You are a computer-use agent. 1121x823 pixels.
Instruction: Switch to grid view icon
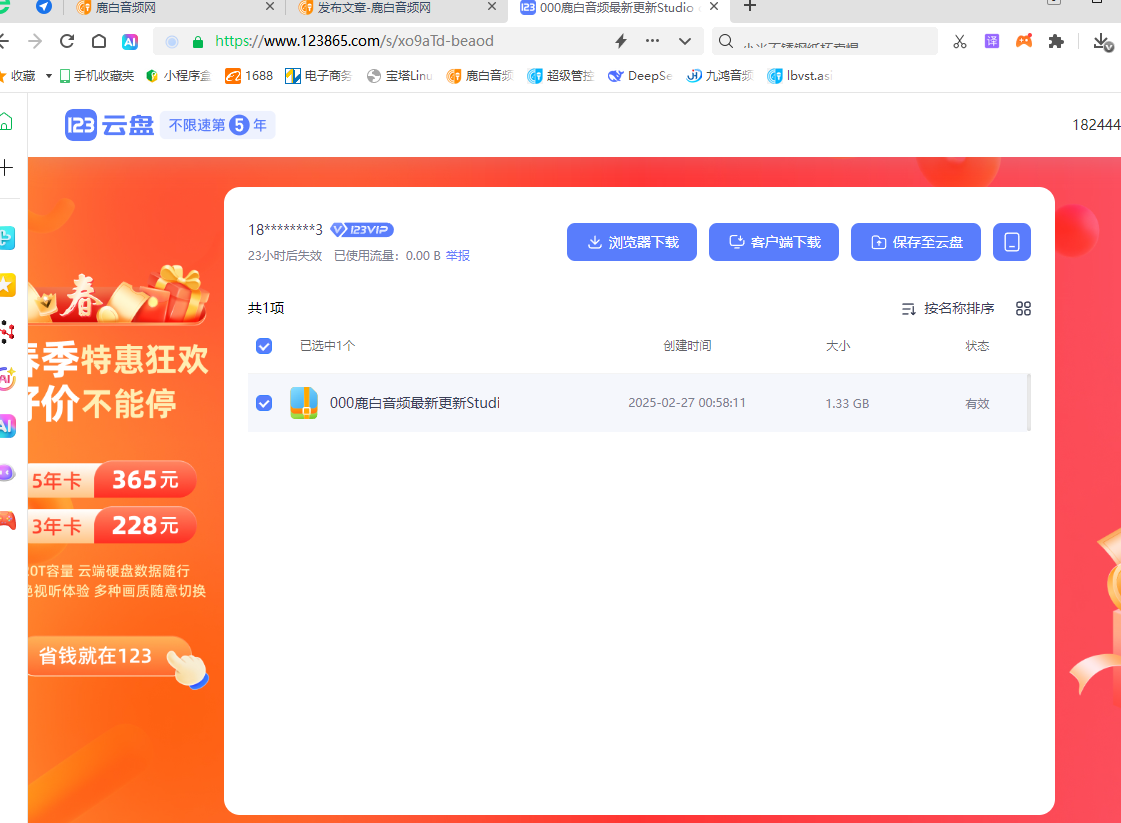click(x=1023, y=308)
